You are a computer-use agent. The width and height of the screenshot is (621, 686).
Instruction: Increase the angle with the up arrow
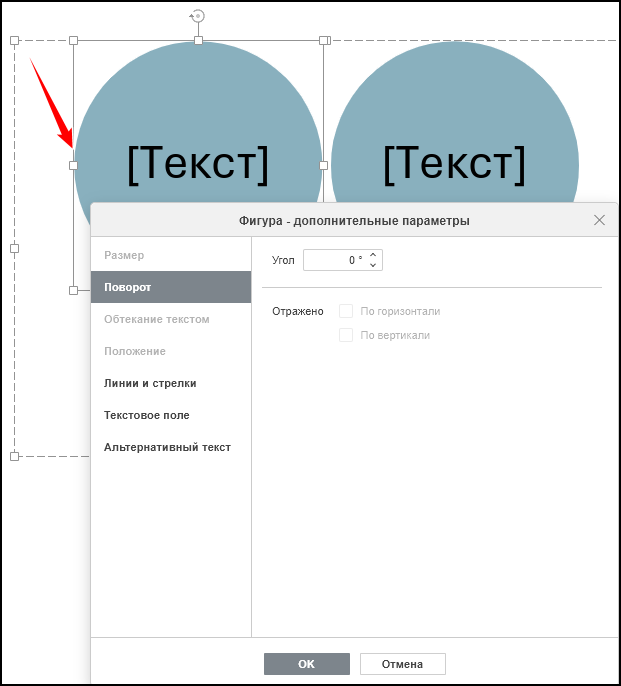[x=373, y=255]
